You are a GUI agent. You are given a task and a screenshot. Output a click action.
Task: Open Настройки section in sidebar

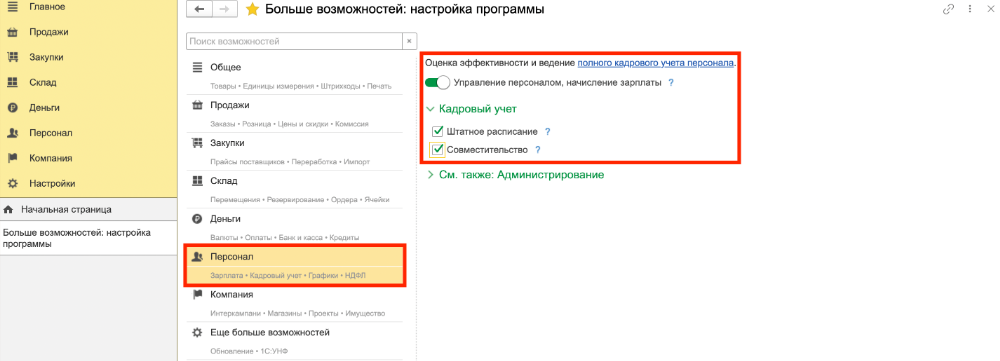52,184
